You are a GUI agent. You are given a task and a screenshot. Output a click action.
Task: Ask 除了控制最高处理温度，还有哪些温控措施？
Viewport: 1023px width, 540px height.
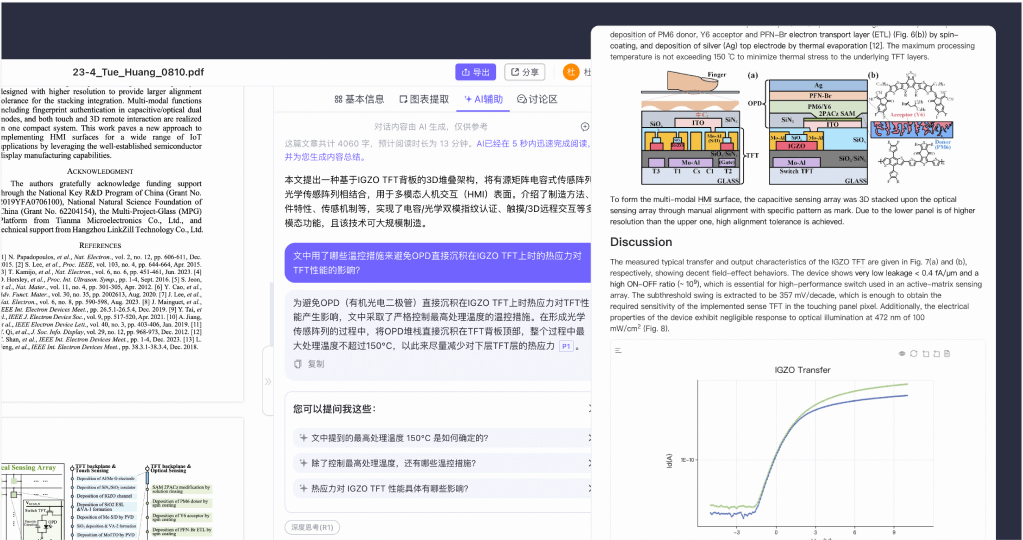(443, 463)
